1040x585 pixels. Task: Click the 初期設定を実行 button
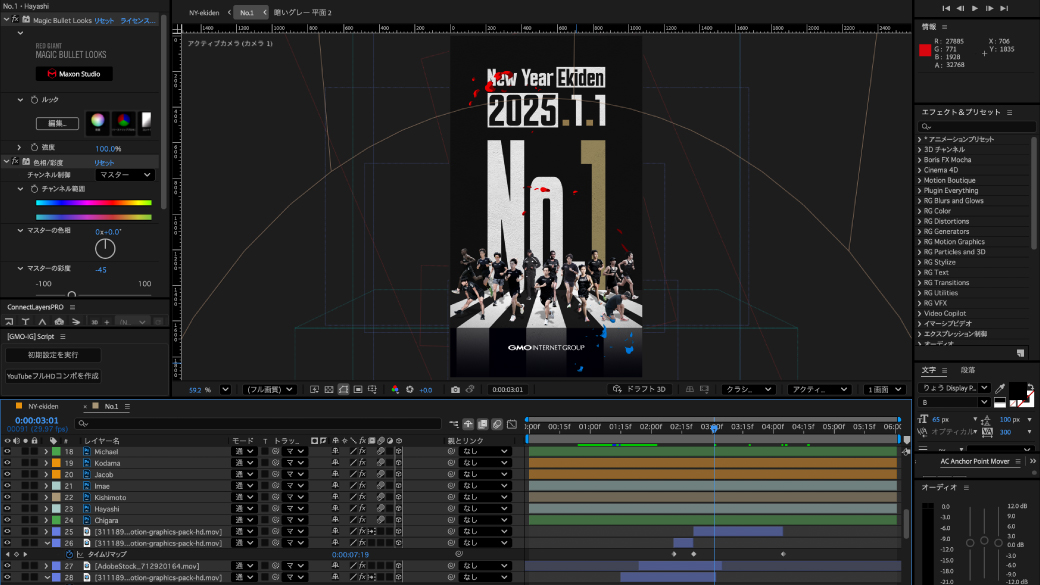click(x=53, y=355)
